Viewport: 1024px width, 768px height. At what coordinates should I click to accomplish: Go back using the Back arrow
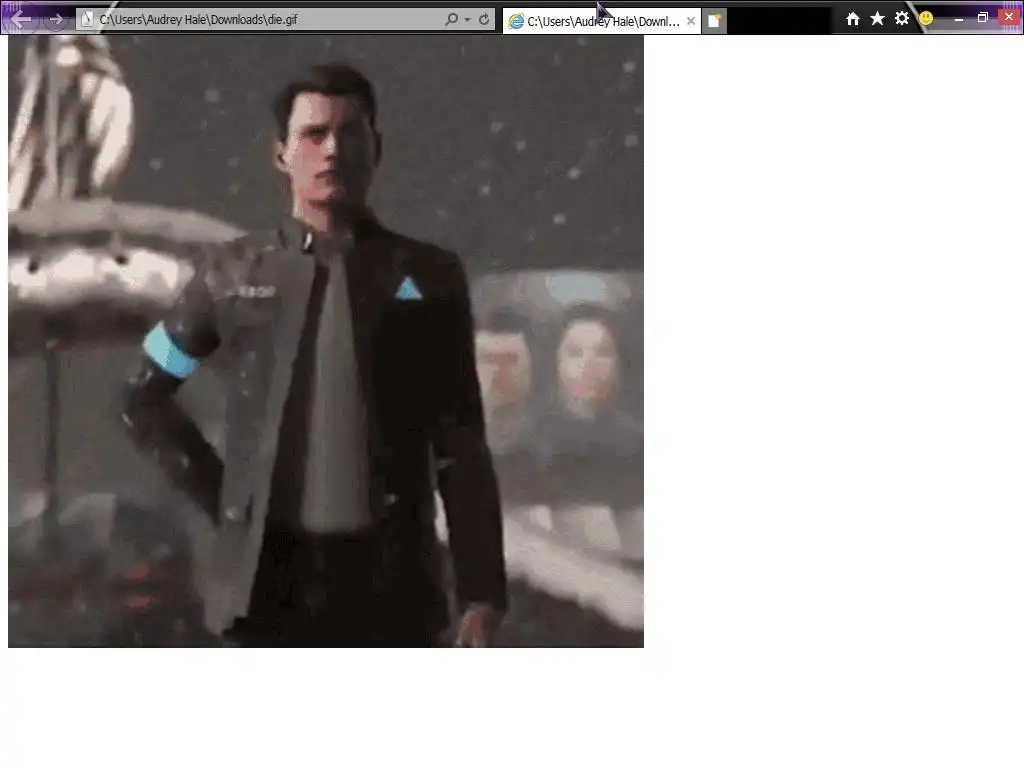[x=20, y=20]
